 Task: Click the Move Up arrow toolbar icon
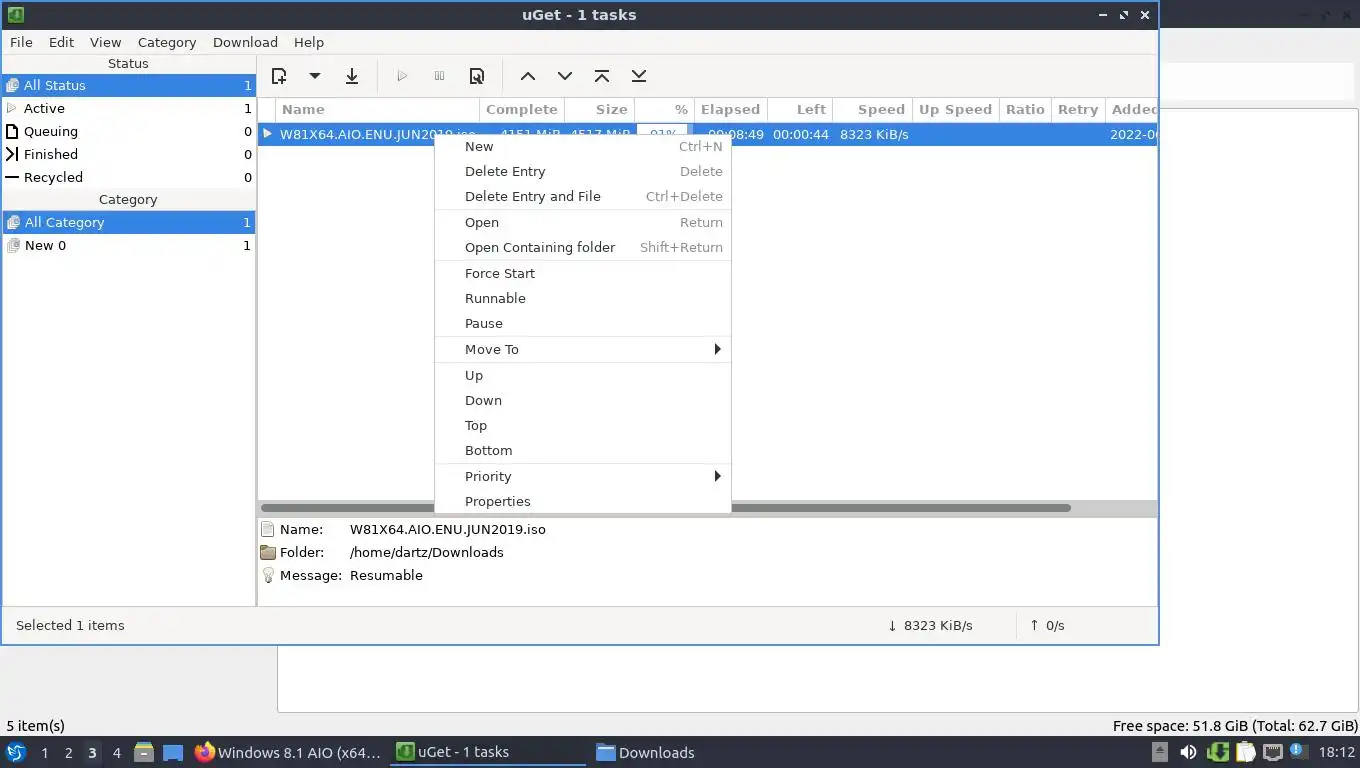point(528,76)
